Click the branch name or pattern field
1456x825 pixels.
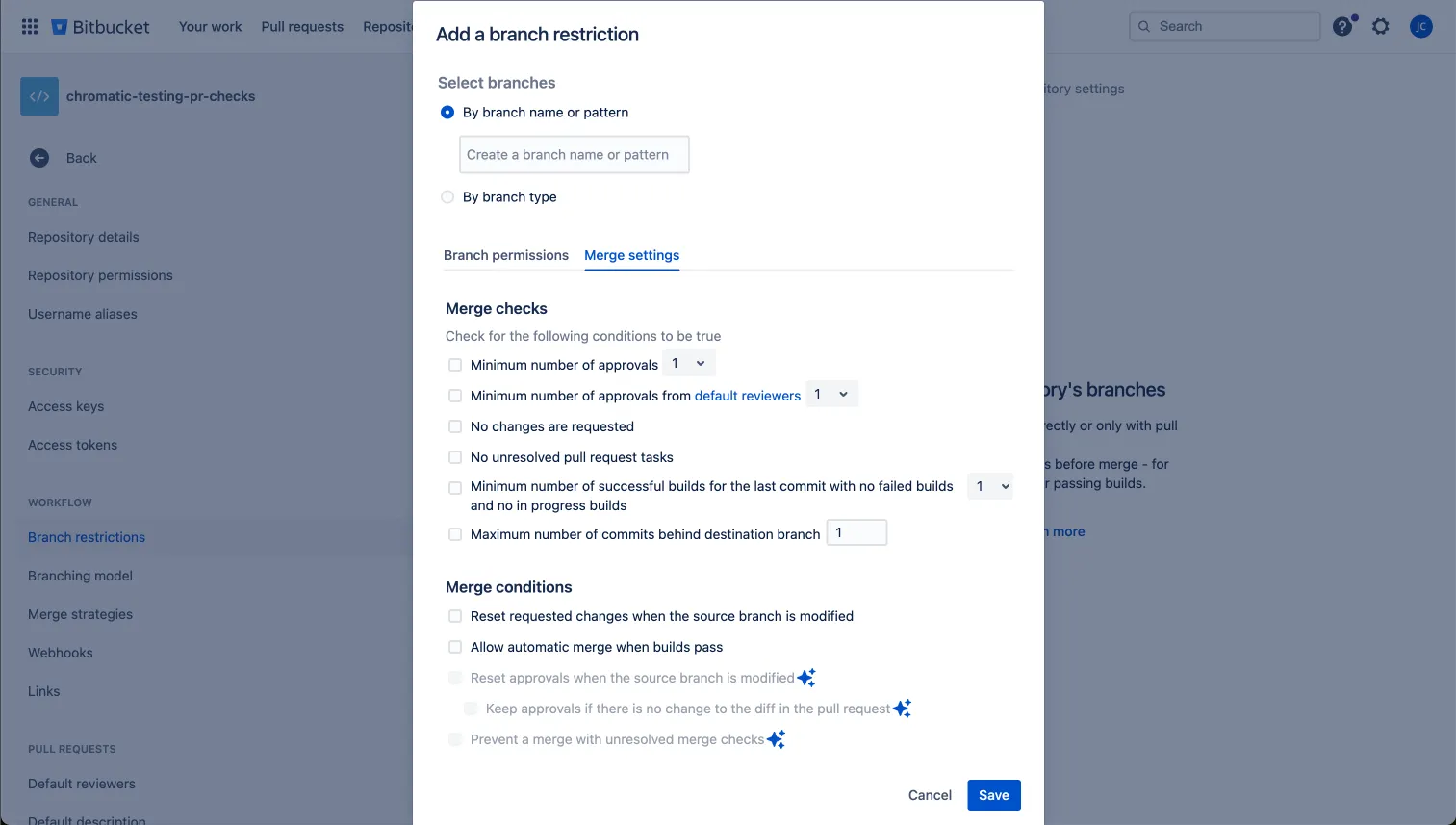[575, 155]
